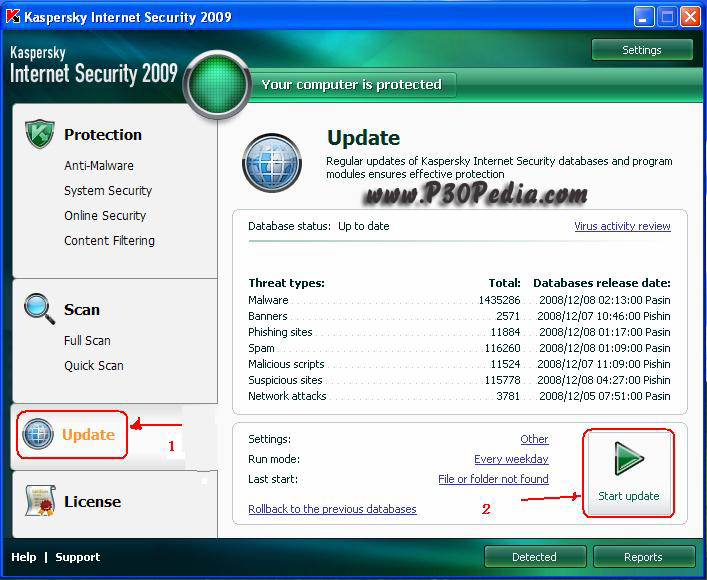707x580 pixels.
Task: Open the Settings button
Action: point(642,50)
